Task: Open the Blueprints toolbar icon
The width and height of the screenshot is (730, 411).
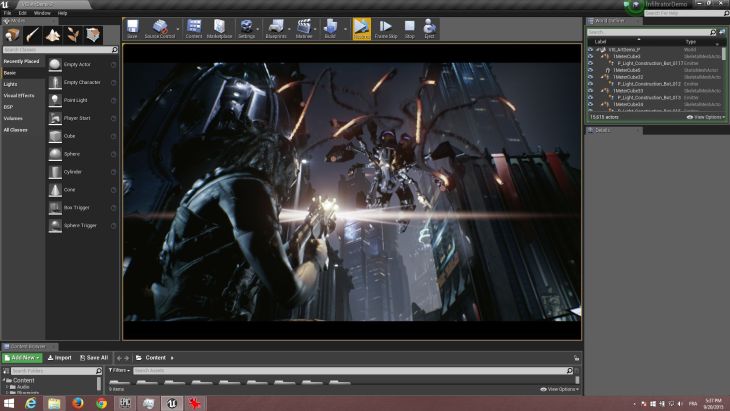Action: click(276, 27)
